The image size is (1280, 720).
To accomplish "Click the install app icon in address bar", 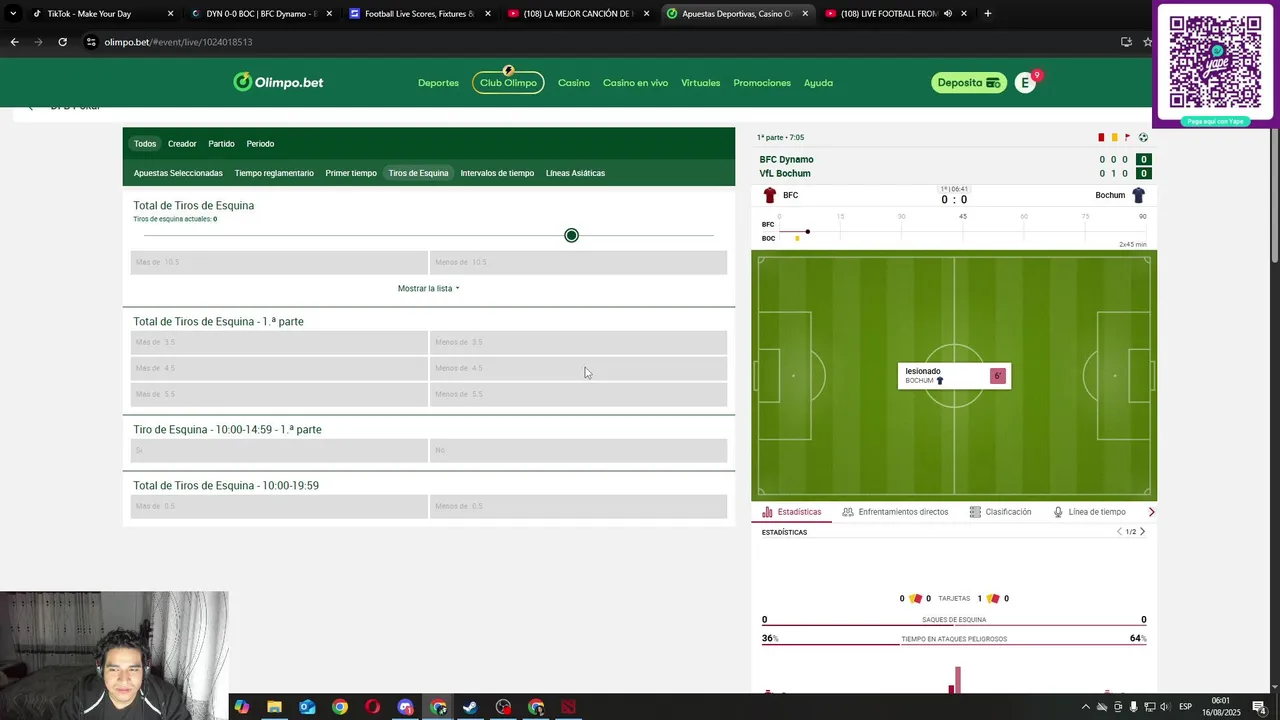I will (x=1126, y=42).
